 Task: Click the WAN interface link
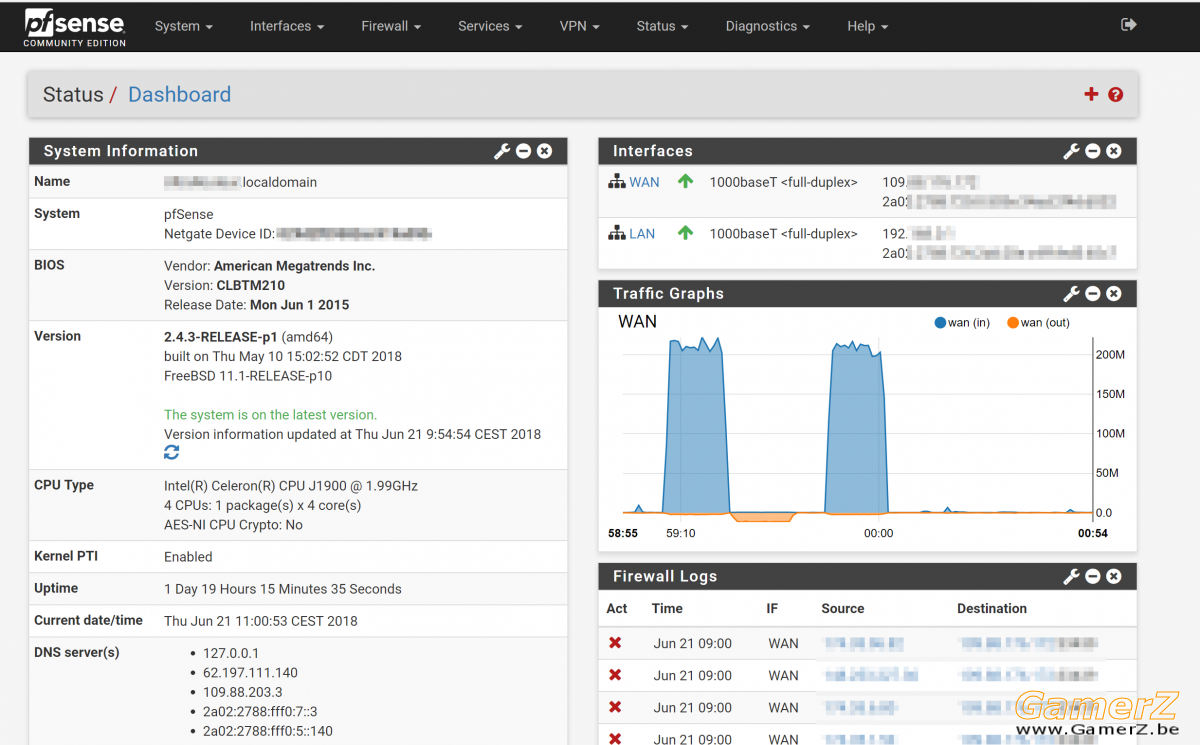pyautogui.click(x=644, y=182)
